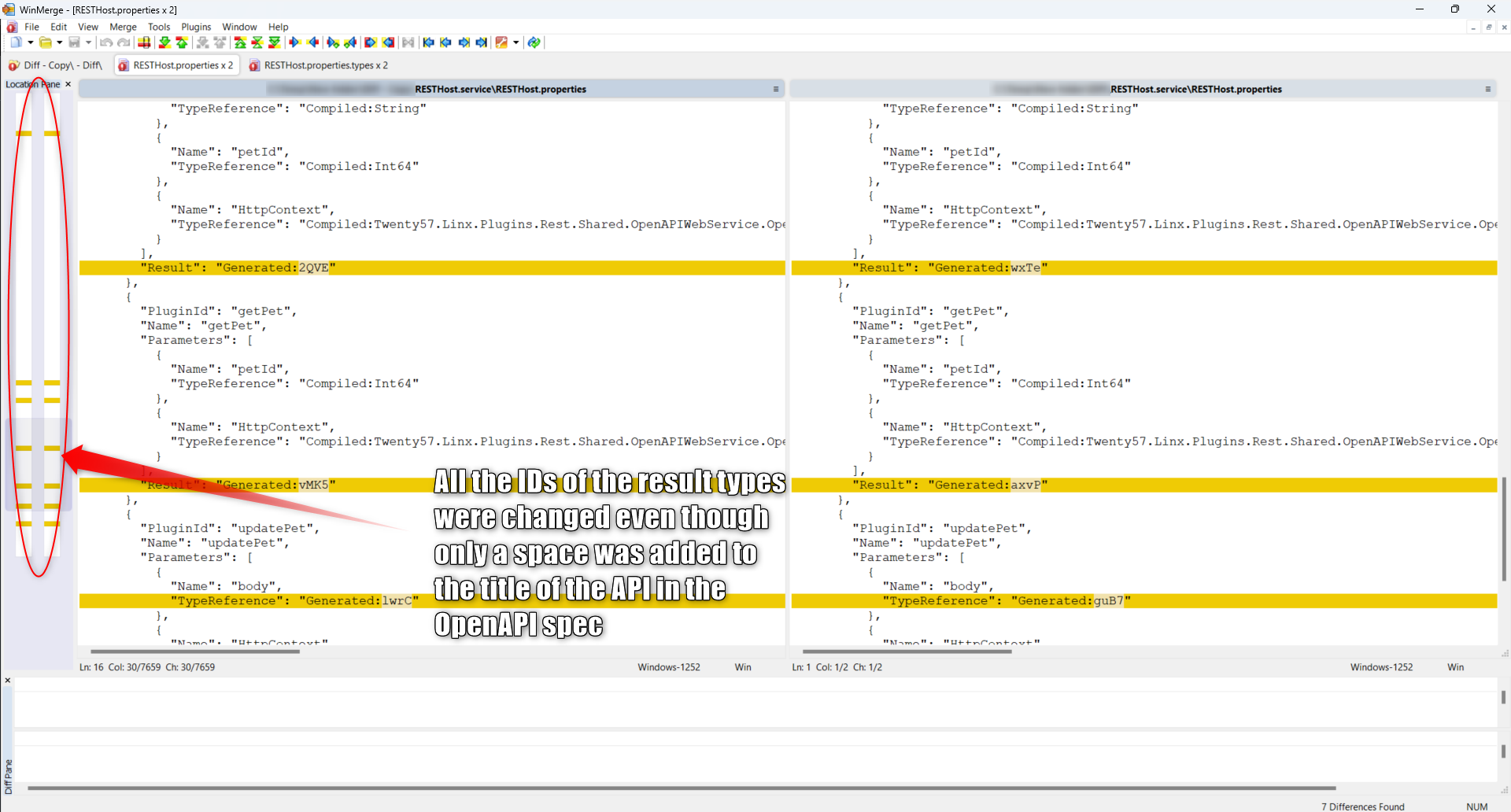The width and height of the screenshot is (1511, 812).
Task: Click the Copy to Right blue arrow icon
Action: [x=295, y=42]
